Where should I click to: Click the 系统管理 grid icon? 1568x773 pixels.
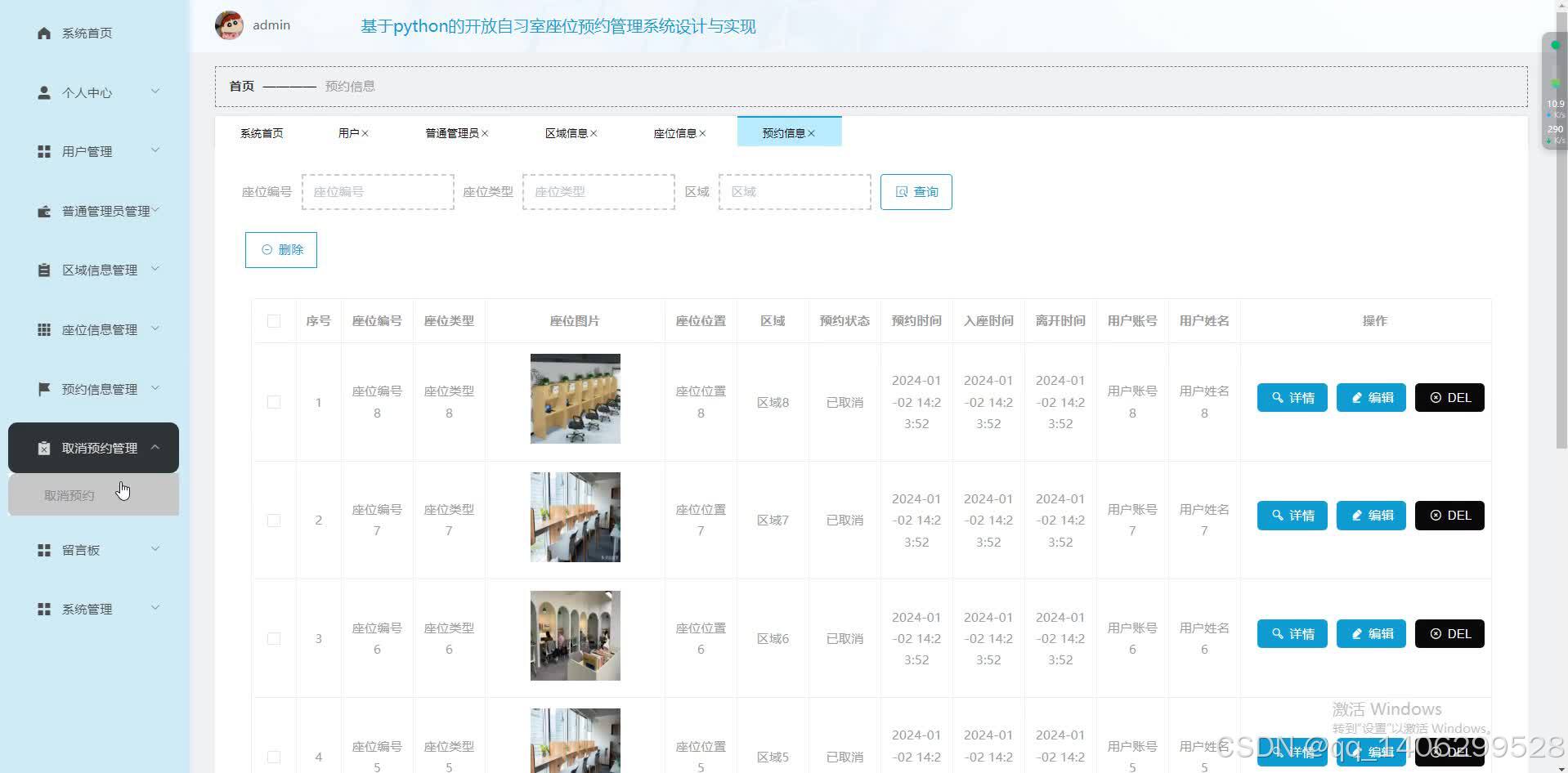(44, 610)
